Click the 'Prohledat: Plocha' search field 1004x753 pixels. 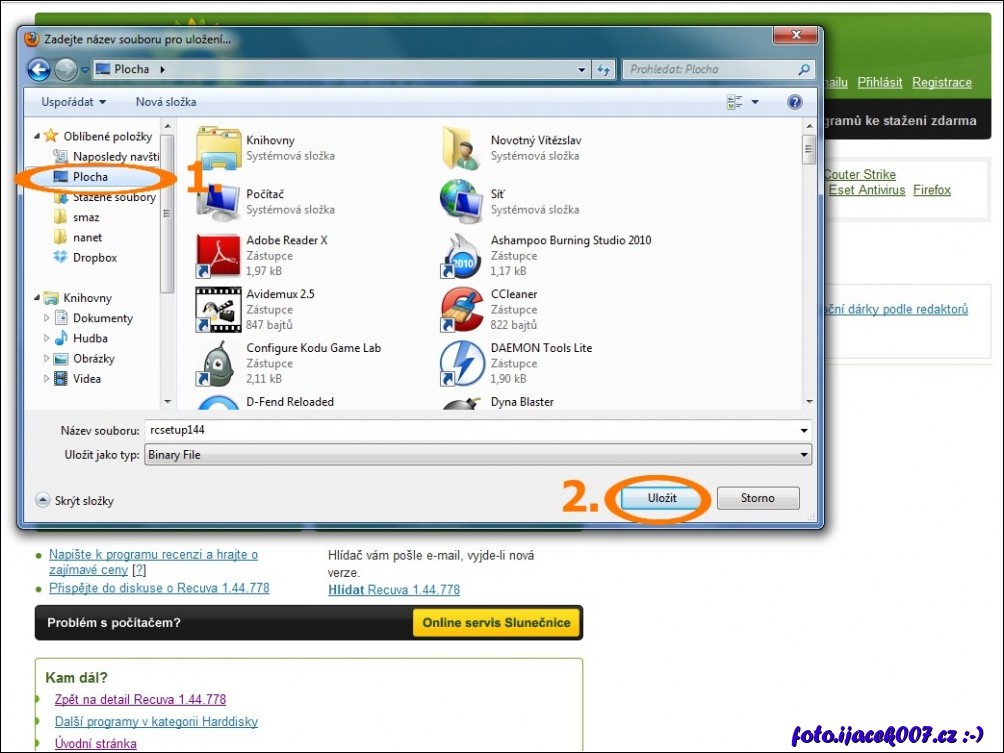710,70
